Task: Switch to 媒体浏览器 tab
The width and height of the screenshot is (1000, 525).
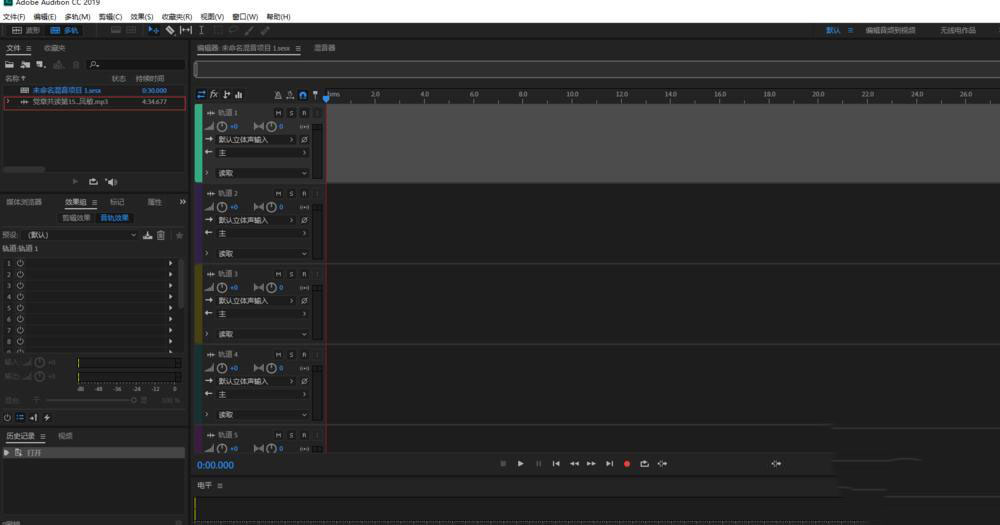Action: [x=24, y=202]
